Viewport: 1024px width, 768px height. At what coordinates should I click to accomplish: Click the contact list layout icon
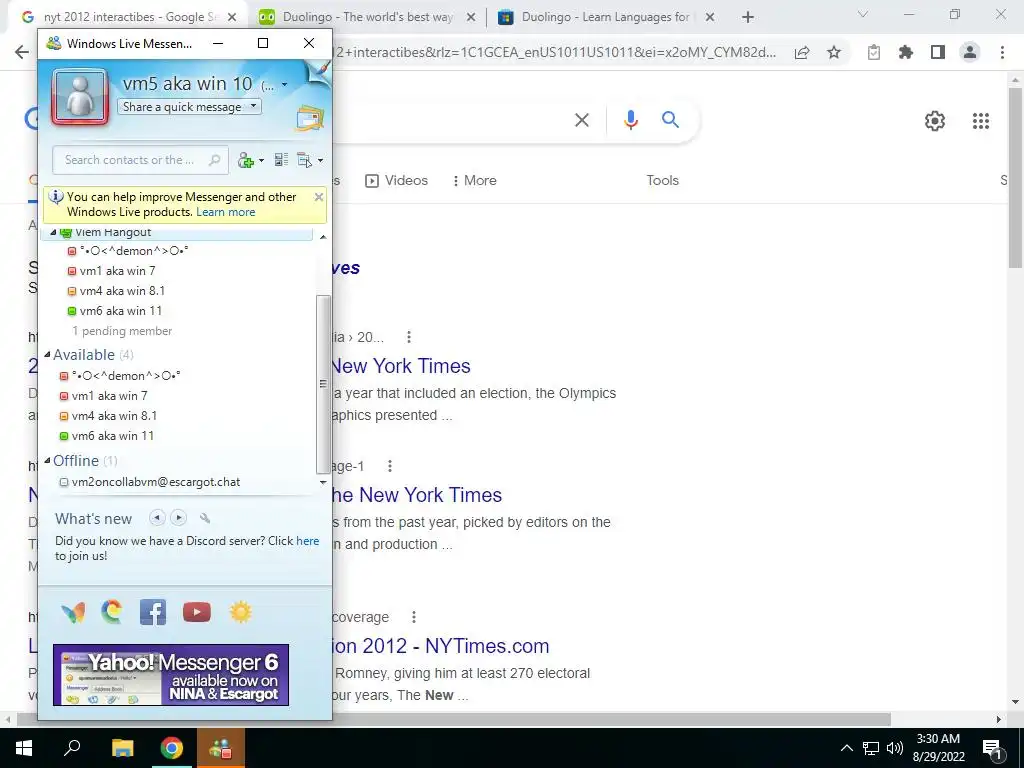coord(281,160)
